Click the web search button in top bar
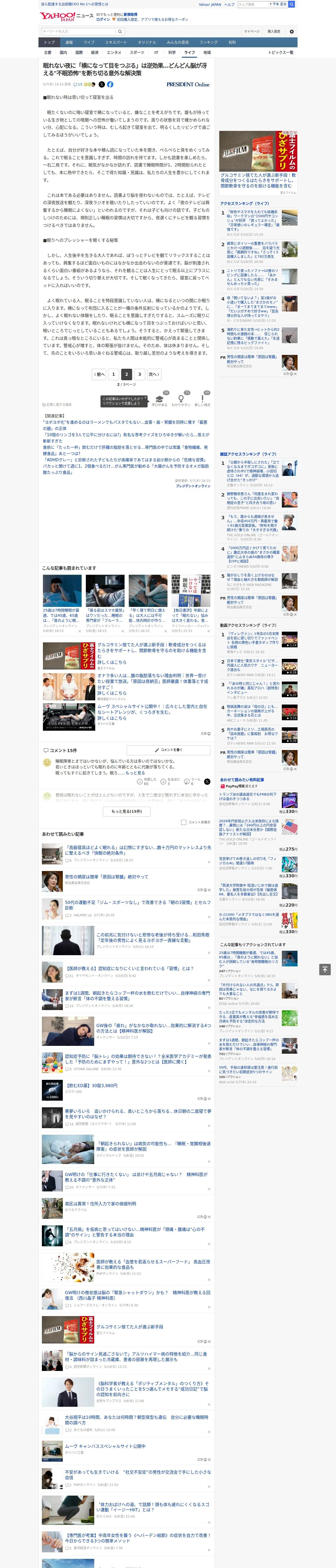The width and height of the screenshot is (336, 1568). [x=292, y=4]
